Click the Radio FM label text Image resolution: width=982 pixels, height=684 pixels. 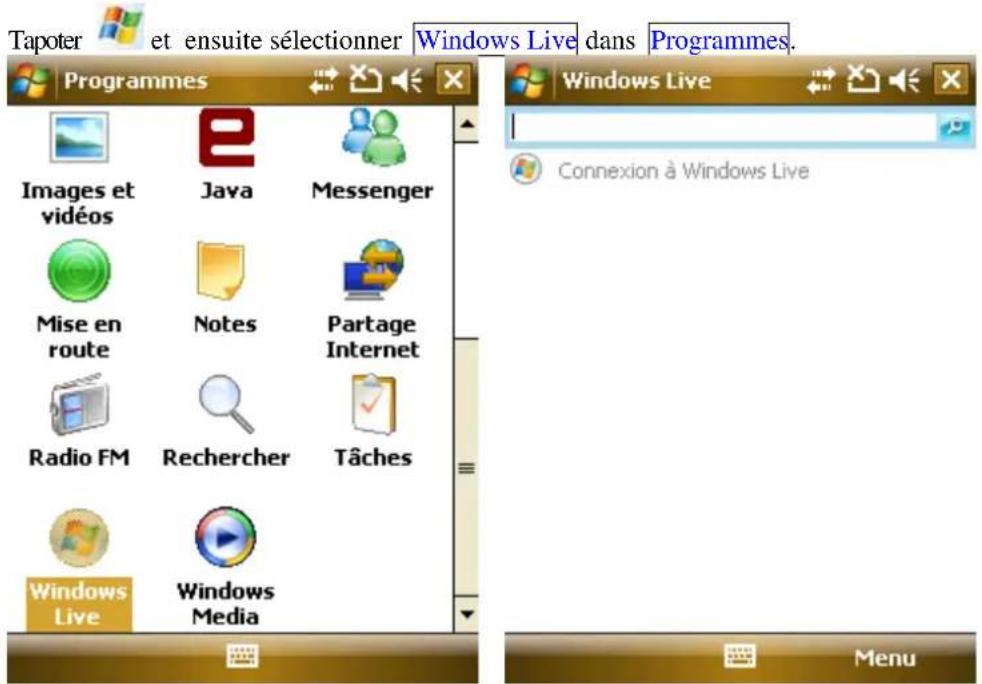(79, 457)
